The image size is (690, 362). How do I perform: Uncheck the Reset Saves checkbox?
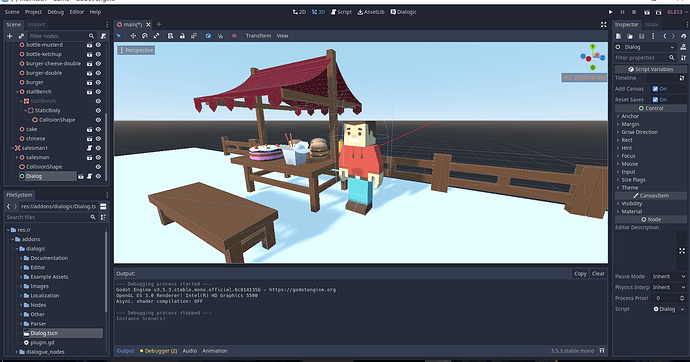(x=655, y=100)
